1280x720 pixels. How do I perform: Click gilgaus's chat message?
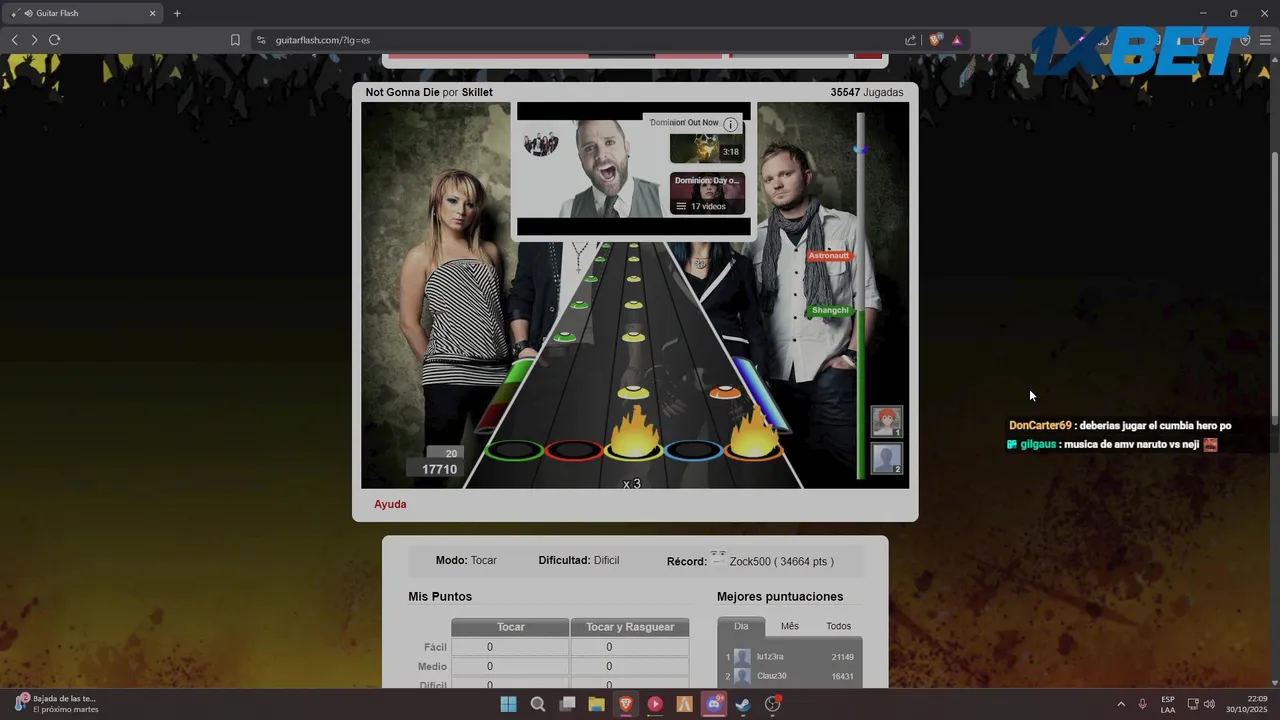point(1112,445)
